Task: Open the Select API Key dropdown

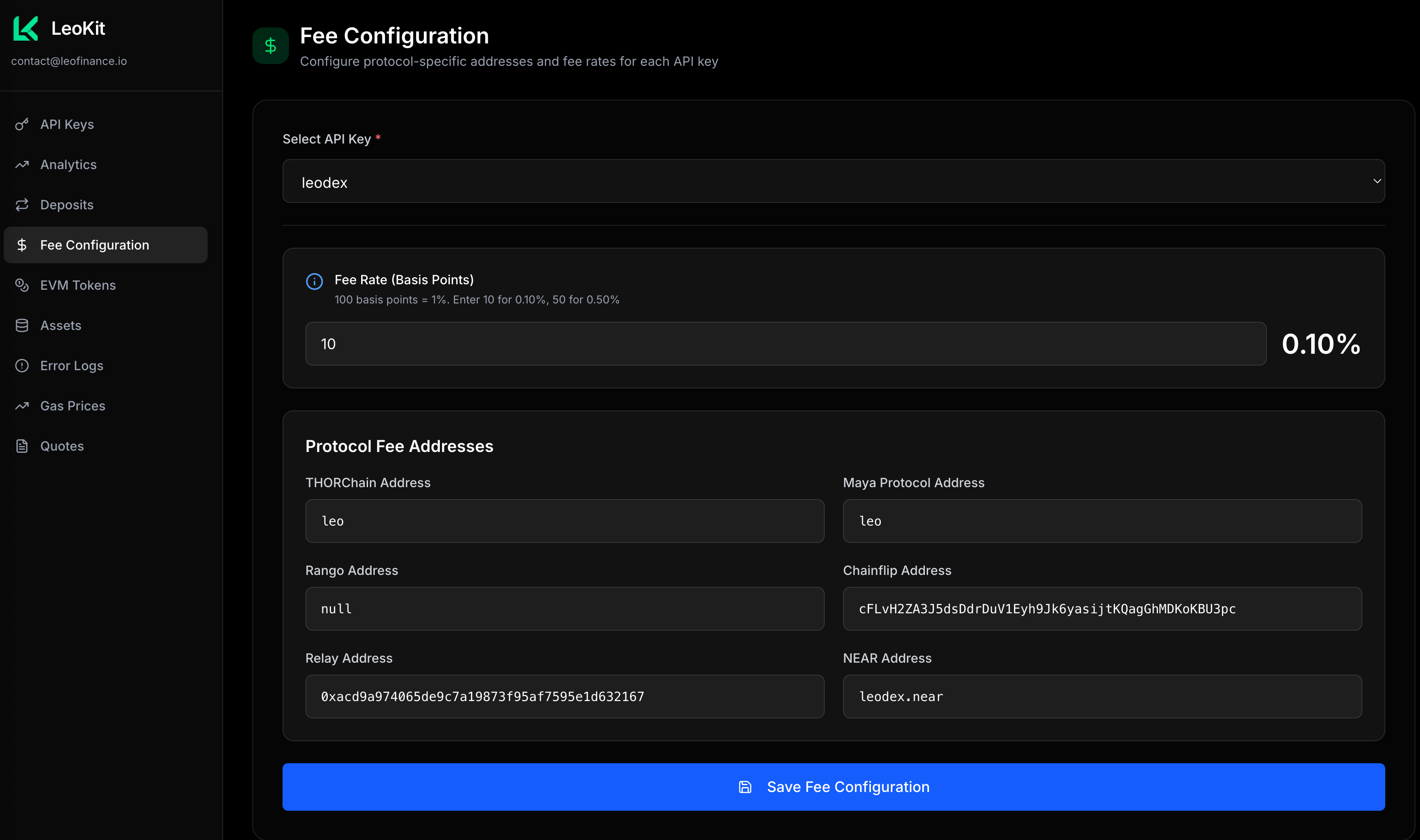Action: tap(833, 181)
